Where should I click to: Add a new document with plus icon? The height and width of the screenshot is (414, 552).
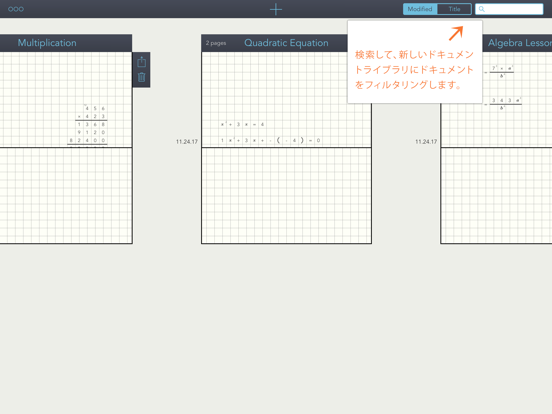pyautogui.click(x=276, y=9)
